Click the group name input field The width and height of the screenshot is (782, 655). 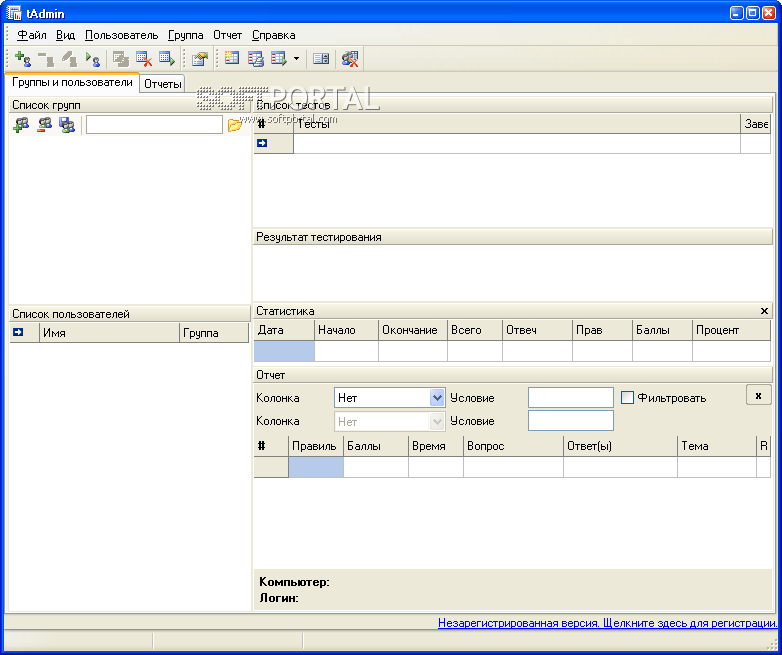point(154,125)
